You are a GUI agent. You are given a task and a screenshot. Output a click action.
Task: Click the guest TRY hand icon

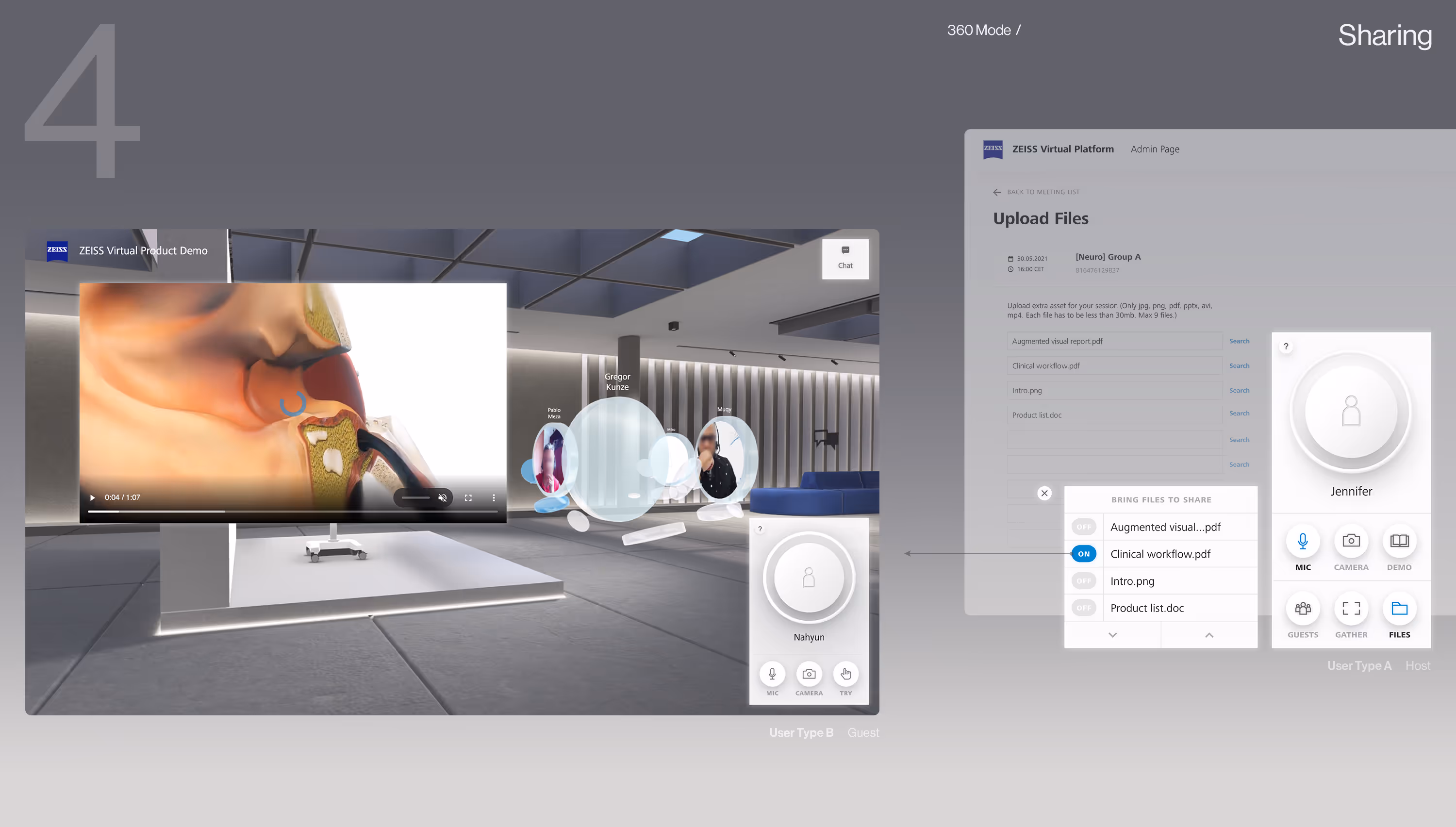click(x=845, y=674)
